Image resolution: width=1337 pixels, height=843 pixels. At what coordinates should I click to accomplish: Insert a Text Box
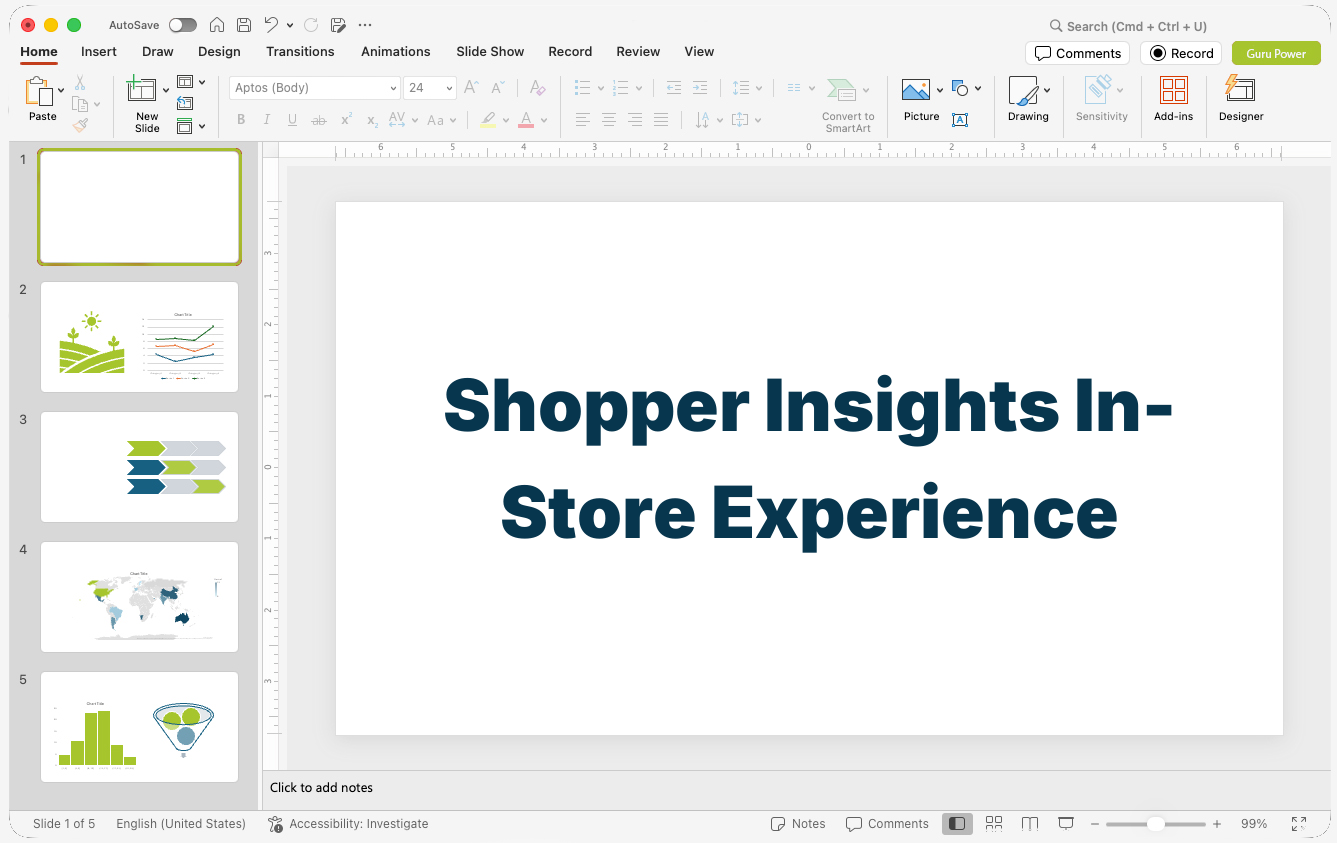pyautogui.click(x=960, y=120)
